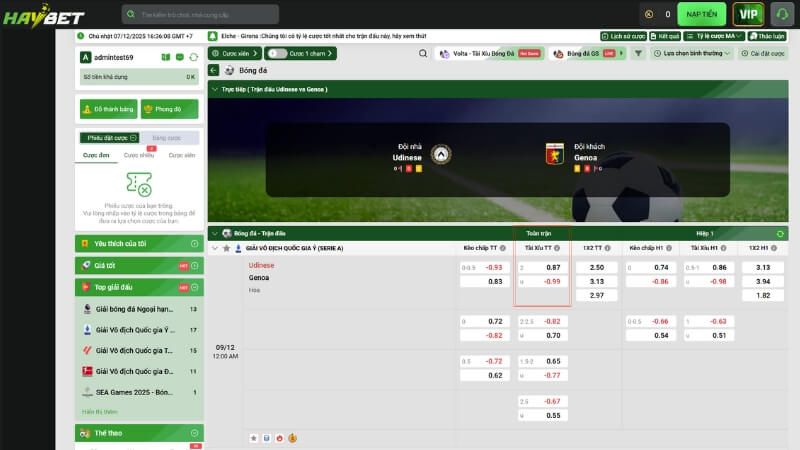Click the magnifier icon left of Volta

point(423,53)
